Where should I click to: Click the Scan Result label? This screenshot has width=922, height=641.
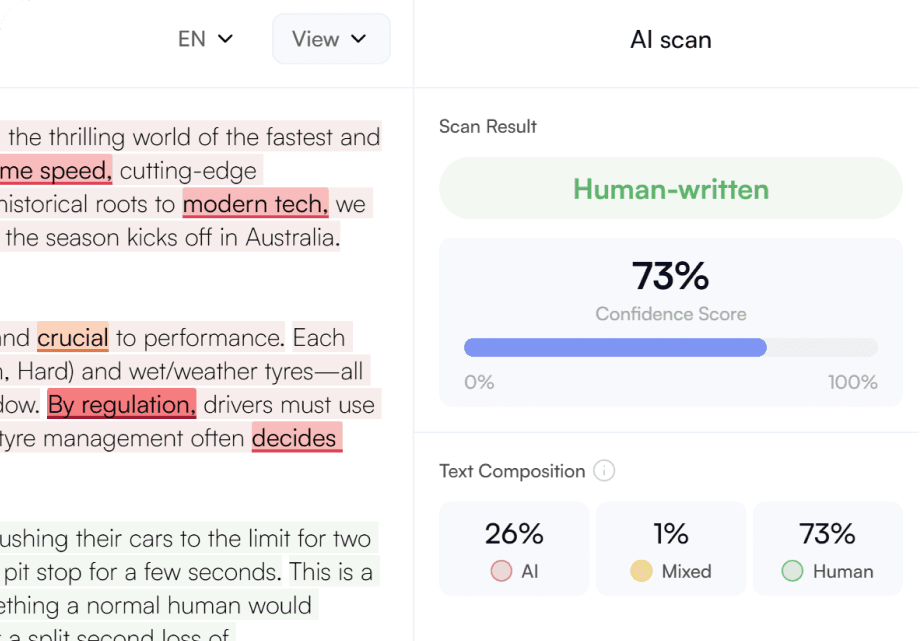click(488, 127)
